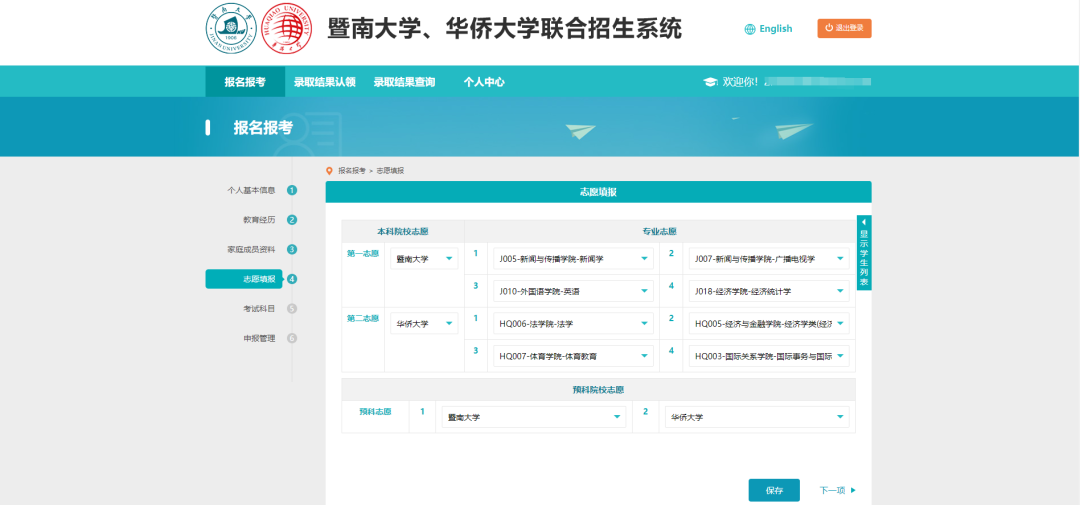Click the 报名报考 breadcrumb link

click(x=352, y=170)
